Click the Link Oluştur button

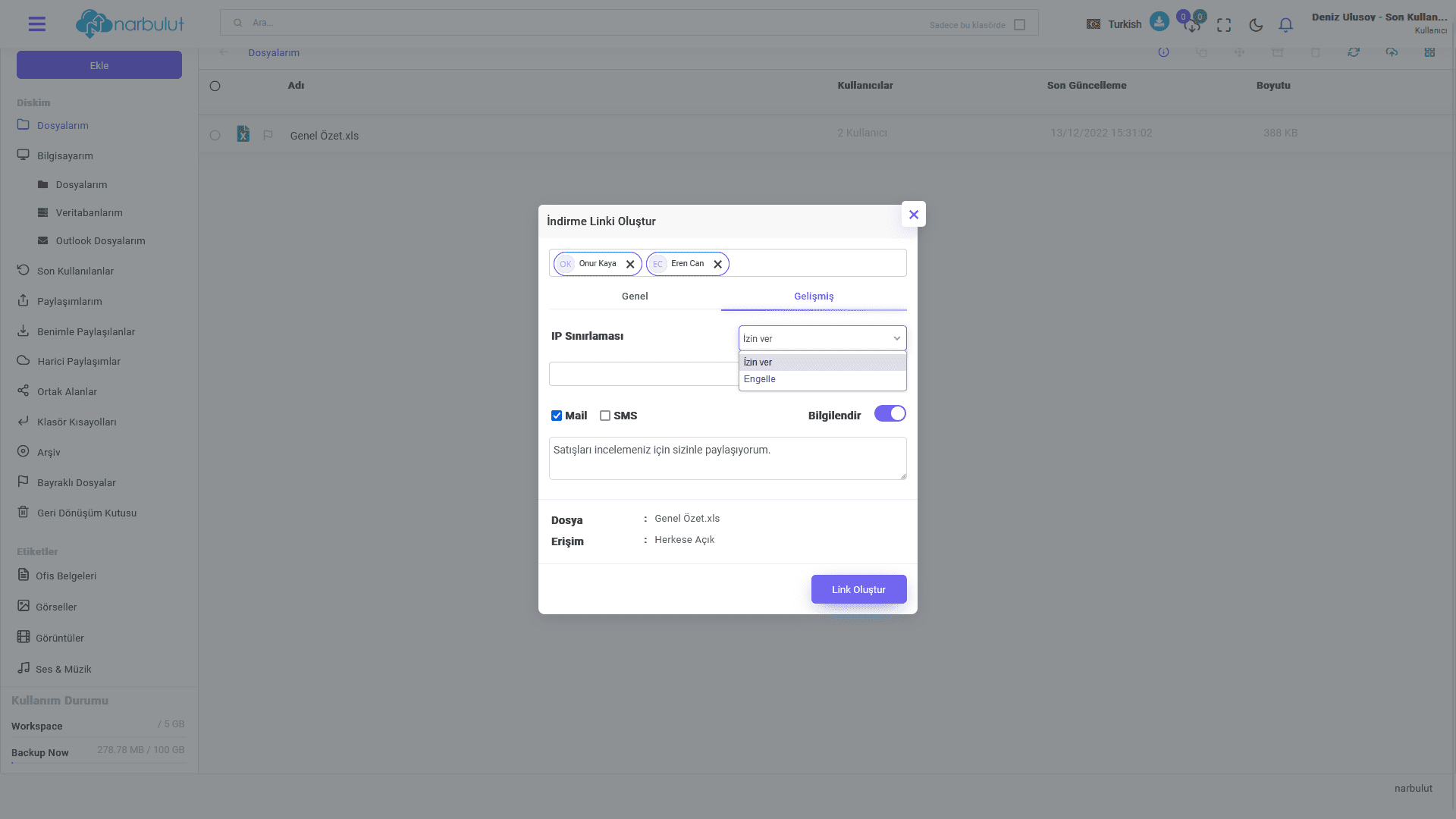[x=858, y=589]
